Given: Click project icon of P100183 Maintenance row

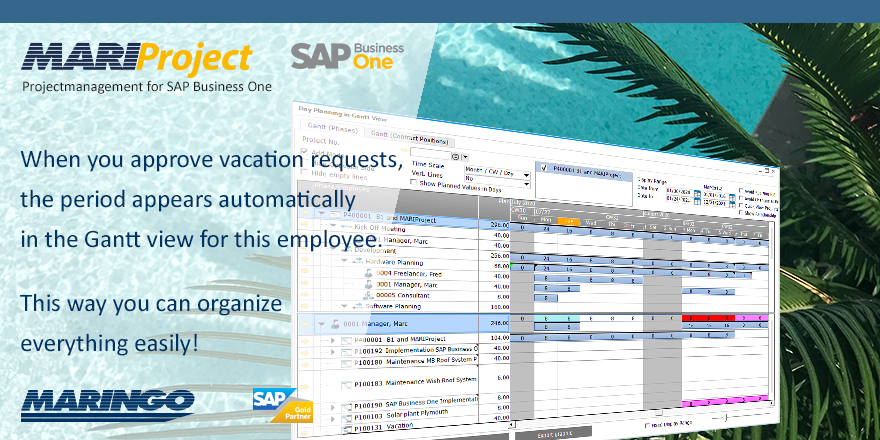Looking at the screenshot, I should [x=346, y=385].
